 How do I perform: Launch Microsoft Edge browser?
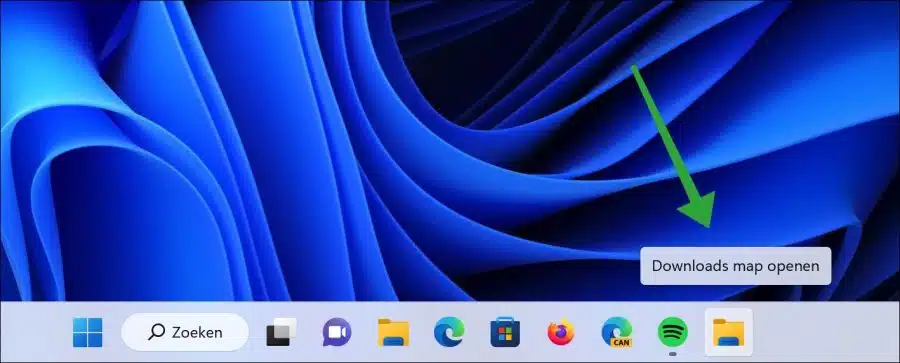click(449, 332)
